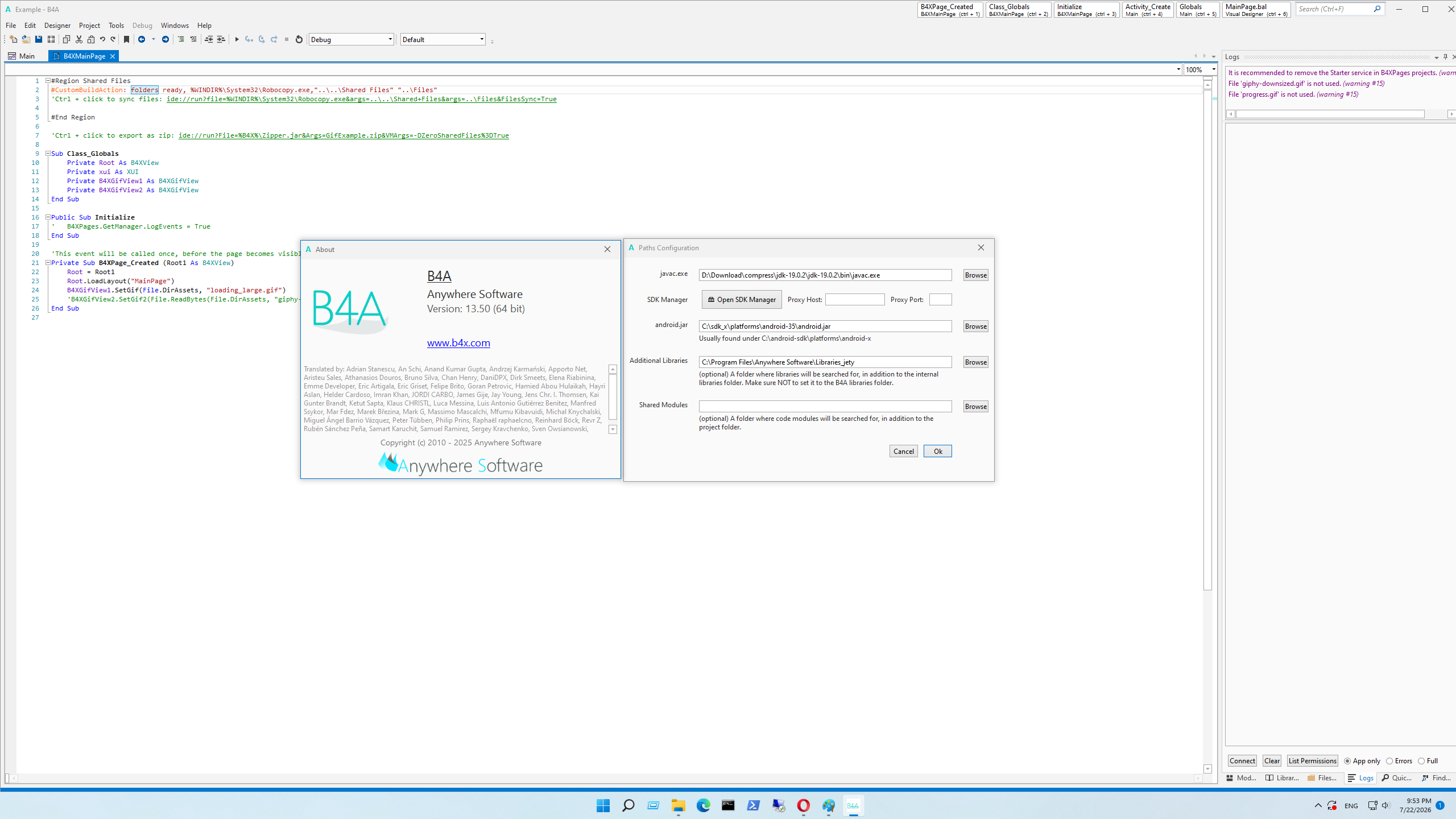1456x819 pixels.
Task: Click the Connect button in Logs
Action: (1242, 761)
